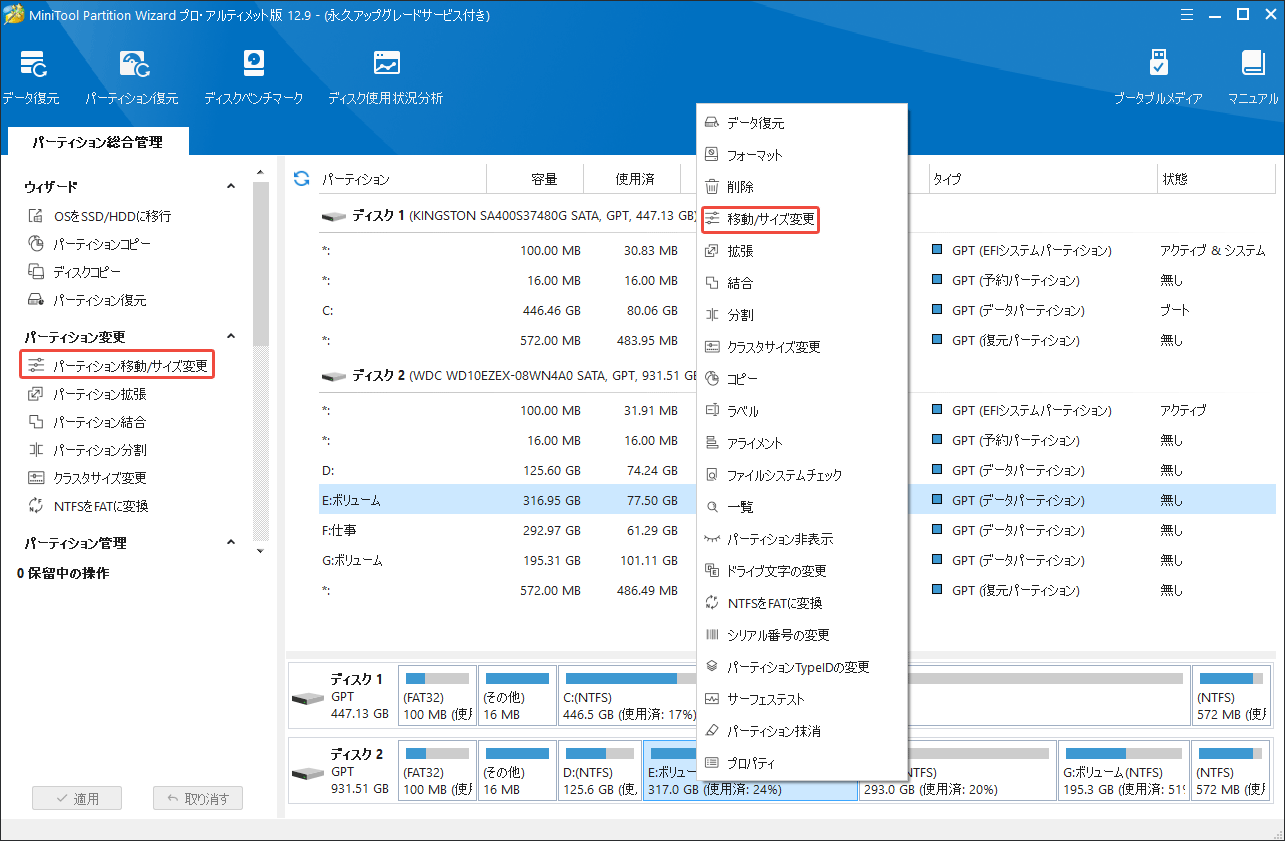This screenshot has width=1285, height=841.
Task: Choose パーティション結合 in the sidebar
Action: (x=87, y=422)
